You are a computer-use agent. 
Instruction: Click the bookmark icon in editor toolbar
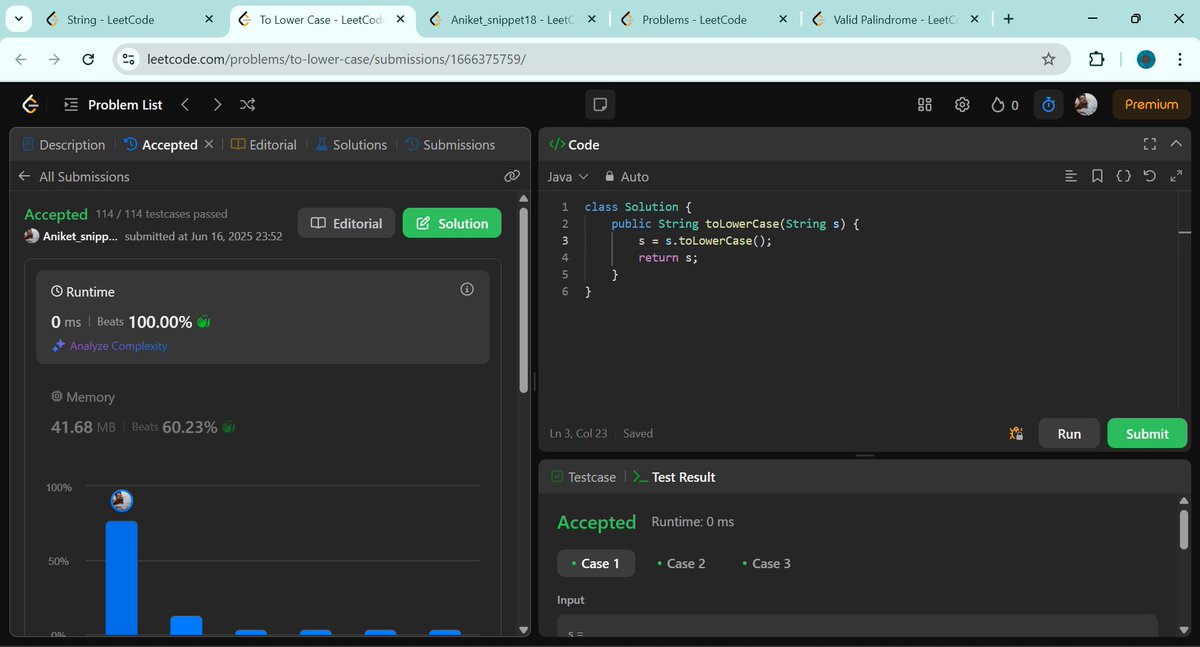pyautogui.click(x=1097, y=176)
